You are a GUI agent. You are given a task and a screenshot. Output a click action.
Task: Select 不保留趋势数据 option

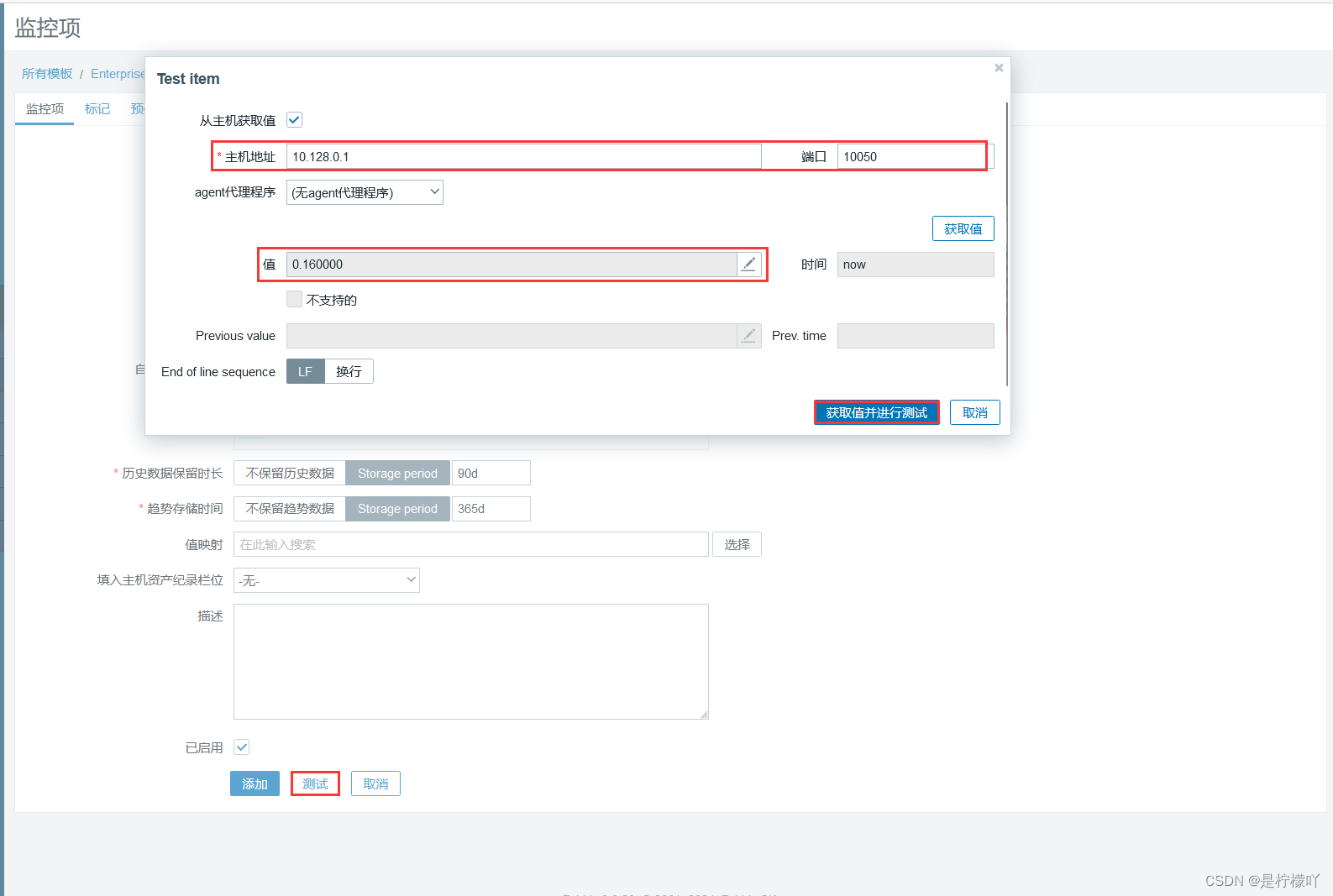pyautogui.click(x=290, y=508)
